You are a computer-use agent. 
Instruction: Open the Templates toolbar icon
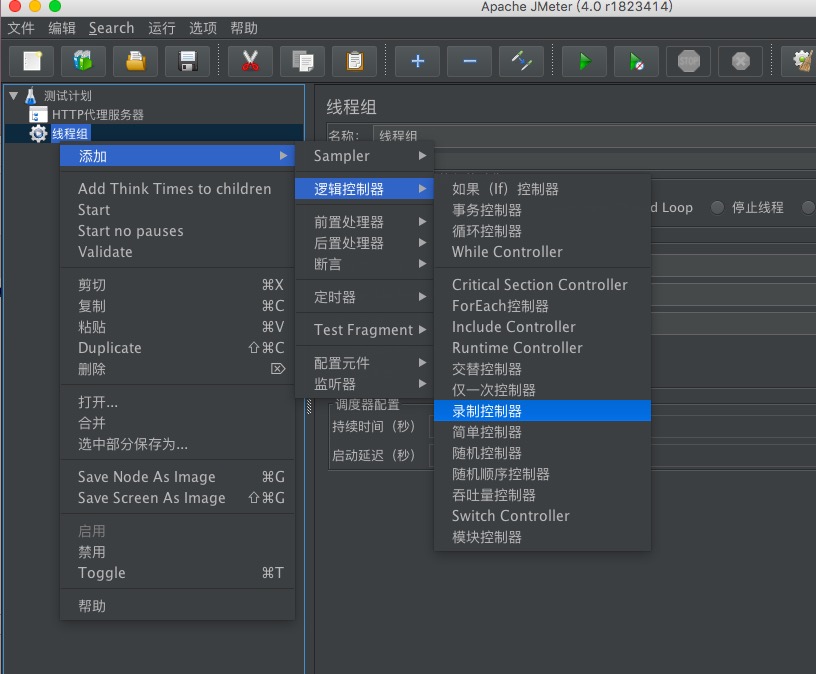[x=83, y=61]
